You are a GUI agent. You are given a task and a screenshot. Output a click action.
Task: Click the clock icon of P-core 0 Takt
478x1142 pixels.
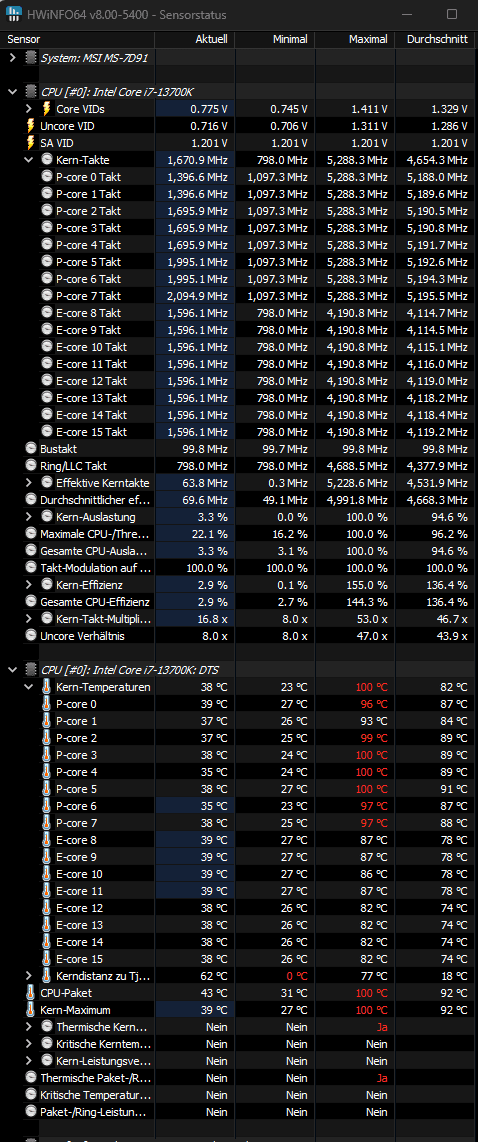click(47, 177)
